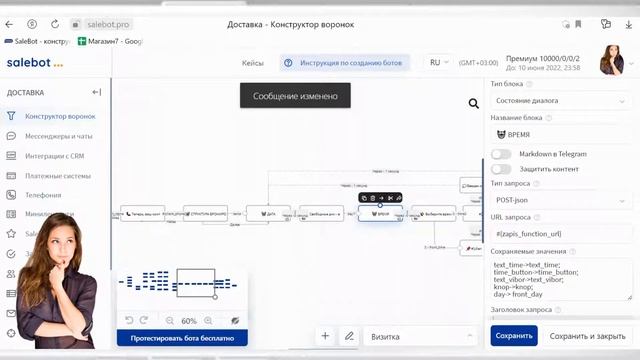Click the leaf icon beside zoom controls
640x360 pixels.
pos(235,321)
